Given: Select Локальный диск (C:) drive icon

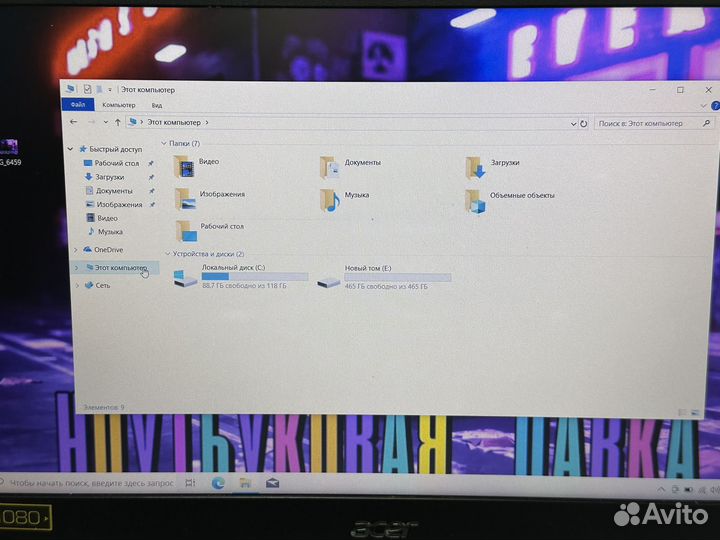Looking at the screenshot, I should (185, 278).
